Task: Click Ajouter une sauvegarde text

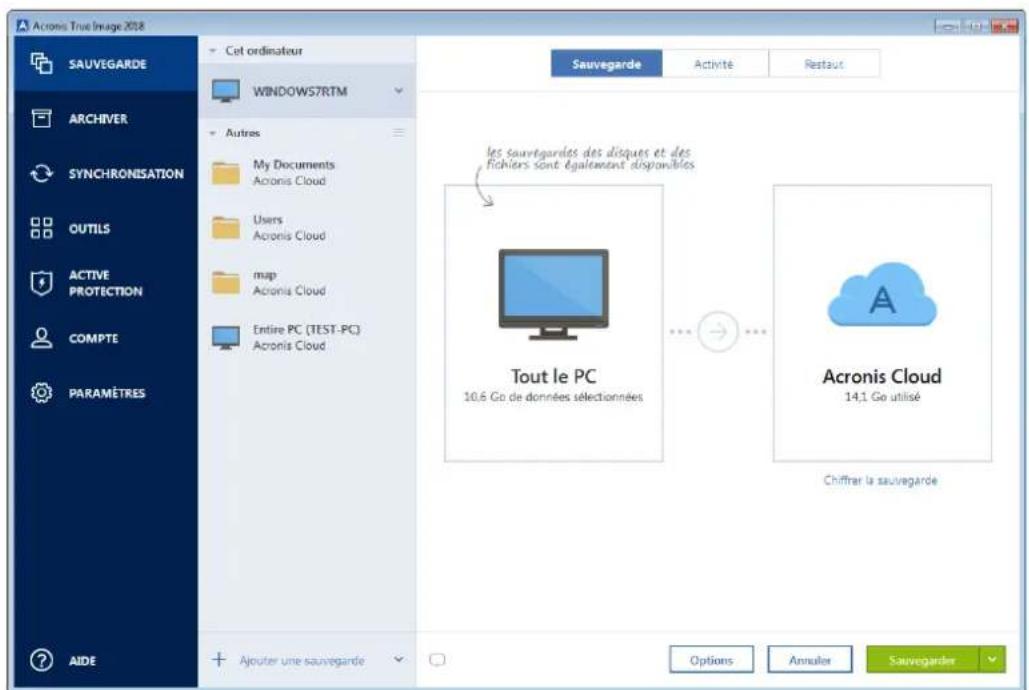Action: point(302,660)
